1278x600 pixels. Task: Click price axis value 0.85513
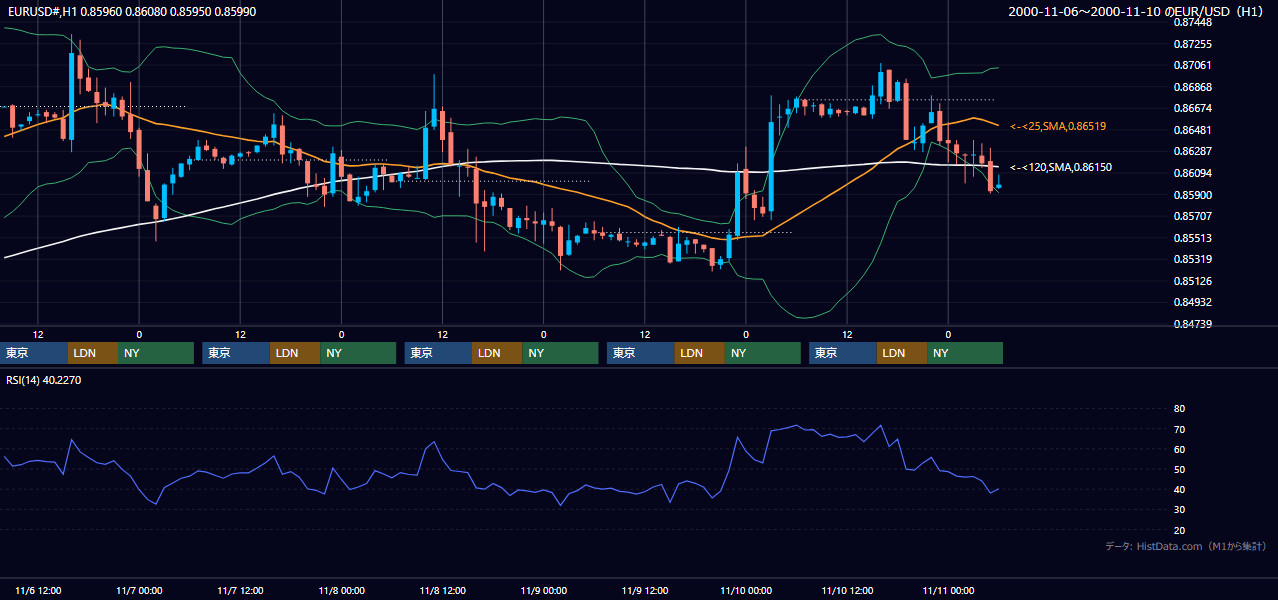(1191, 238)
